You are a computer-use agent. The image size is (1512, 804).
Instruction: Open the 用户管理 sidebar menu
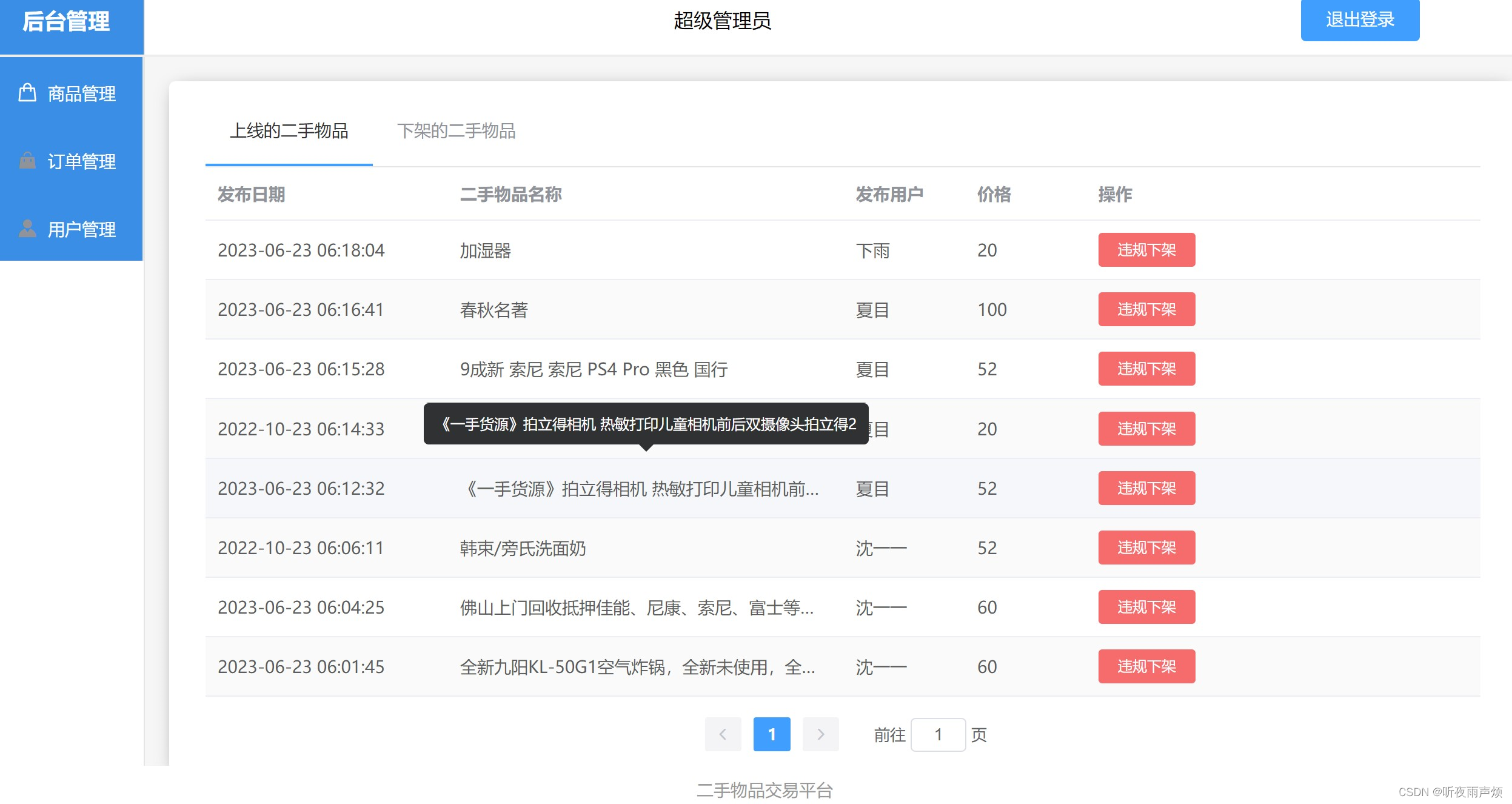(71, 229)
